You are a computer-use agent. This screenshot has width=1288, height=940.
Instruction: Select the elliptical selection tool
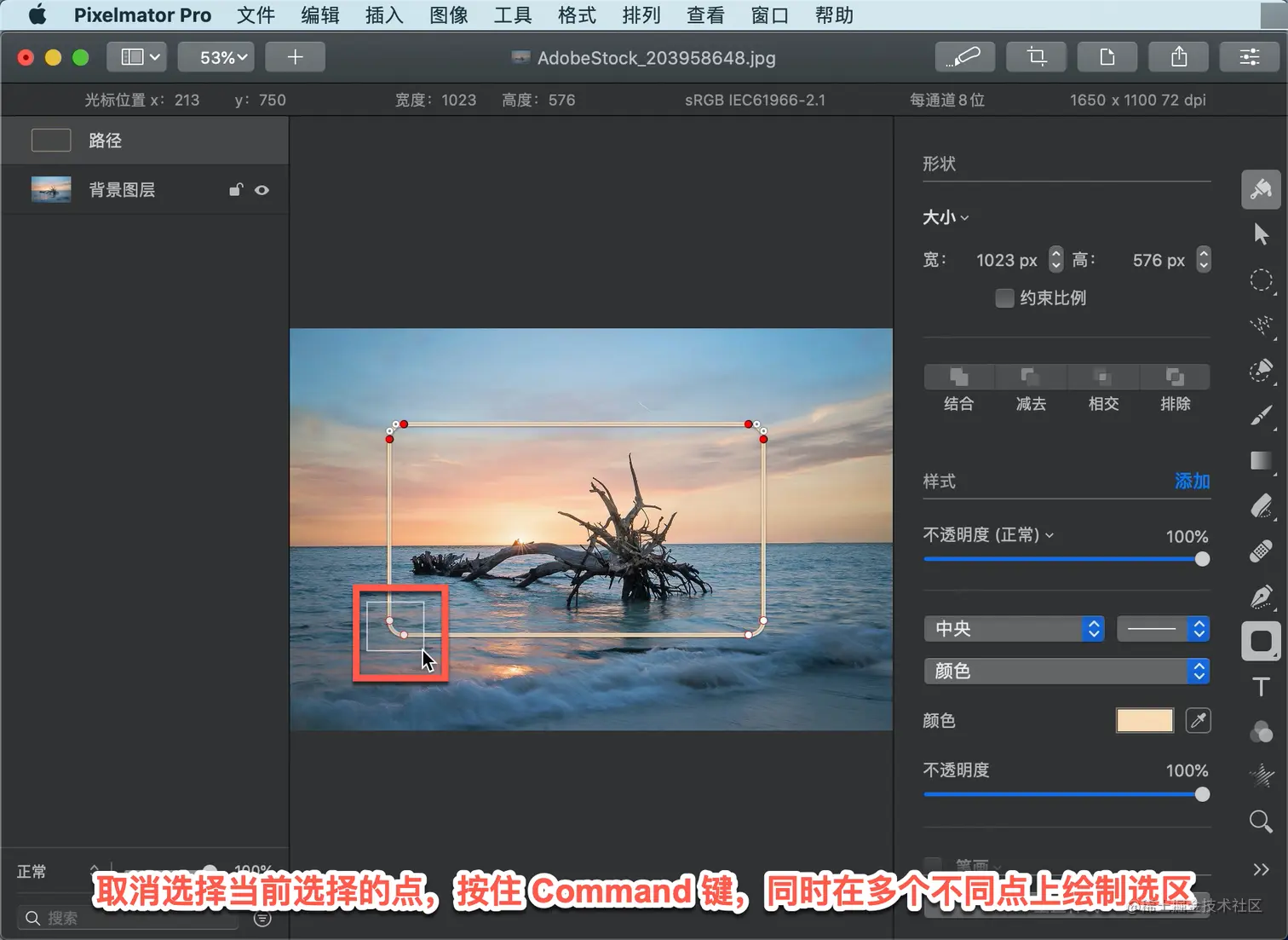click(1261, 280)
